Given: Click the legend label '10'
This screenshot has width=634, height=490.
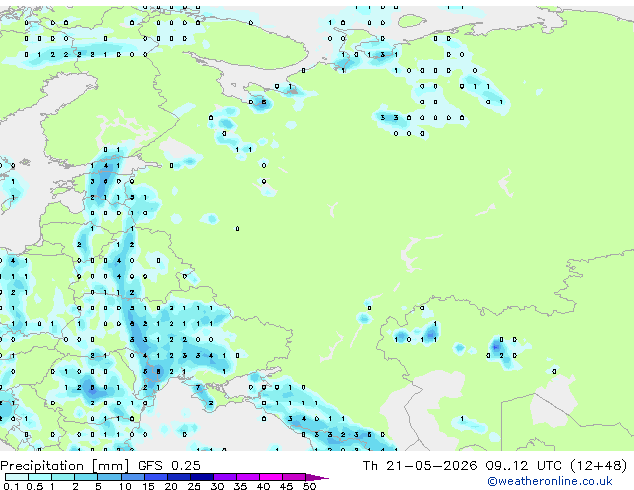Looking at the screenshot, I should (x=125, y=486).
